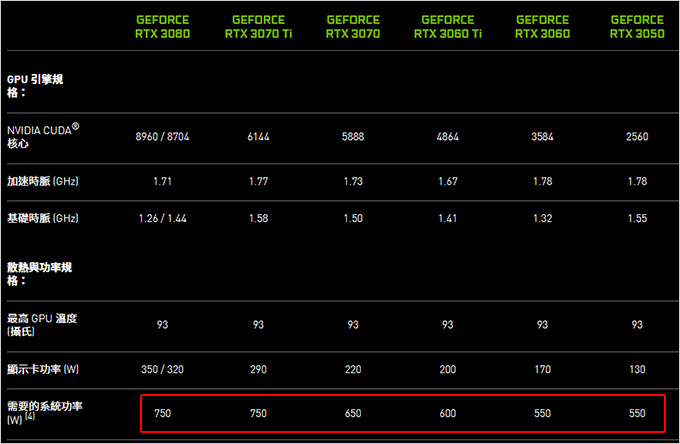Select the 650 system power value
680x444 pixels.
[353, 413]
